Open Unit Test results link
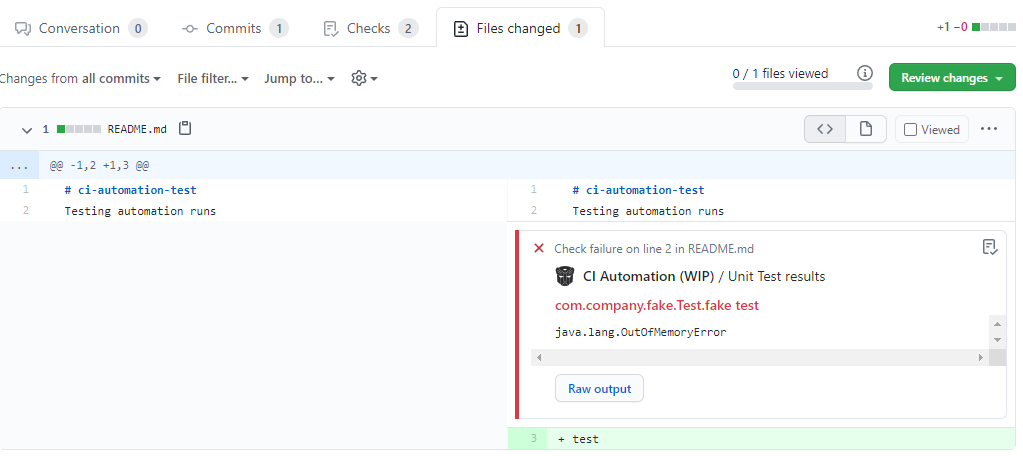This screenshot has width=1023, height=456. click(x=776, y=277)
